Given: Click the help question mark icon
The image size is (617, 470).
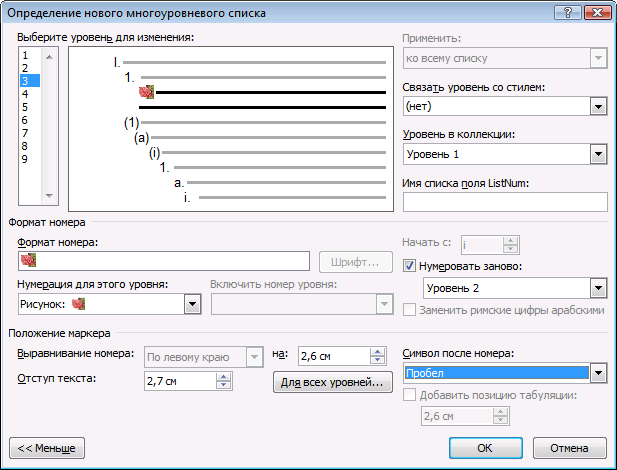Looking at the screenshot, I should [567, 13].
